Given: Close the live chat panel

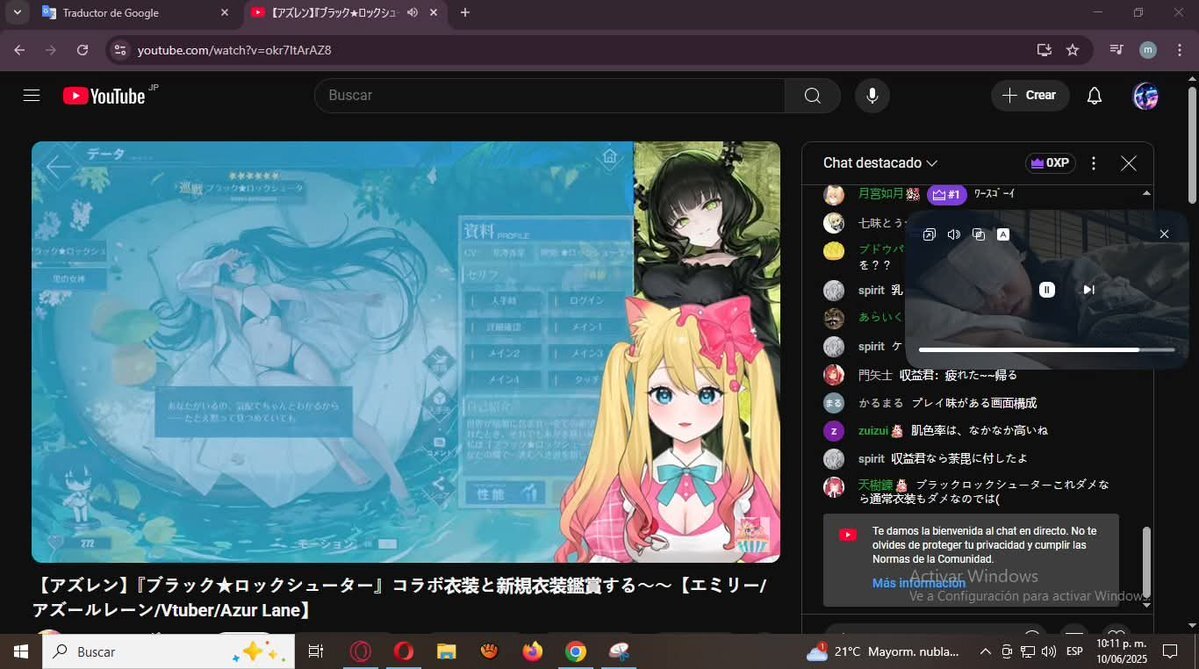Looking at the screenshot, I should (1129, 163).
